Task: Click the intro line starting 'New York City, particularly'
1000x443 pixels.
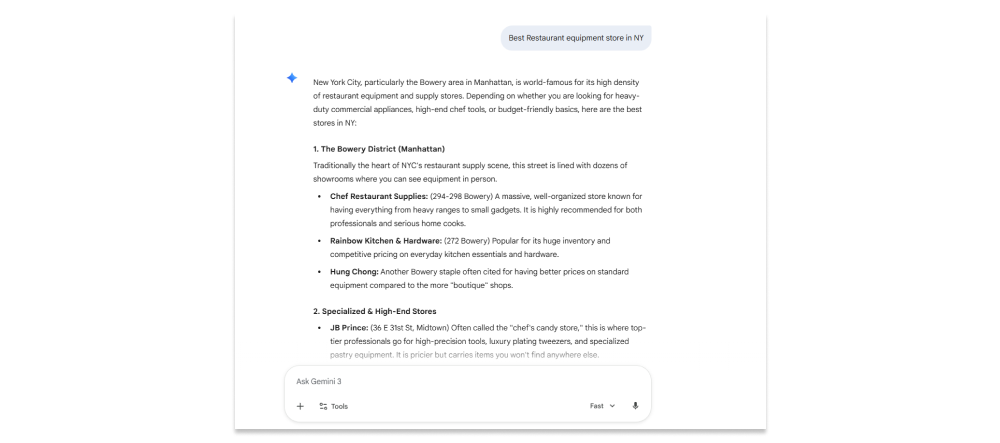Action: [476, 82]
